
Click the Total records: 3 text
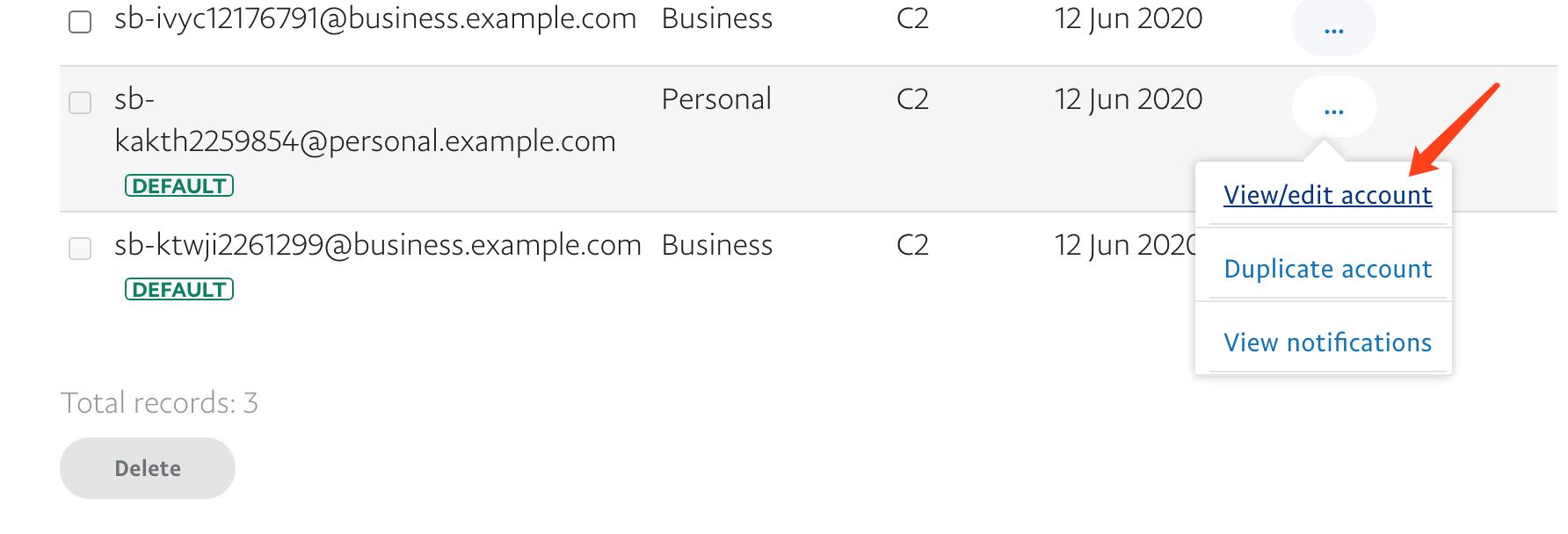coord(159,403)
